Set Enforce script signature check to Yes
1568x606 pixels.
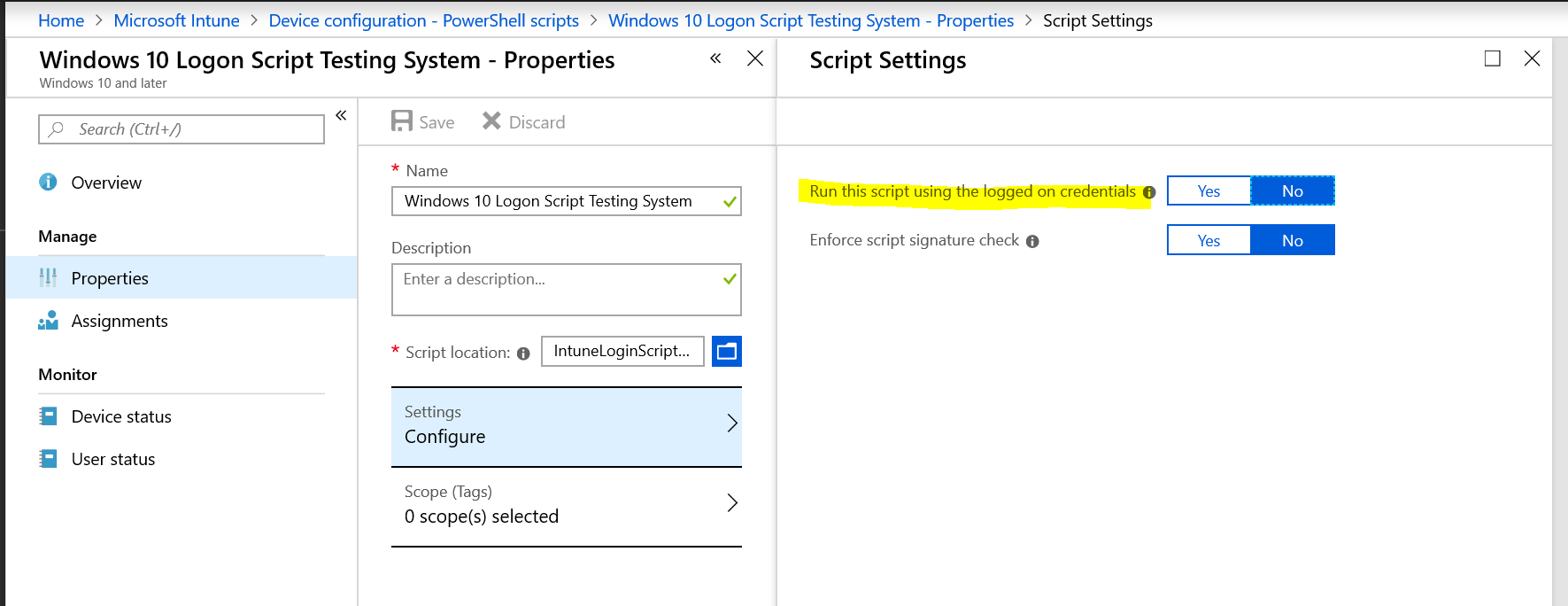pos(1209,240)
